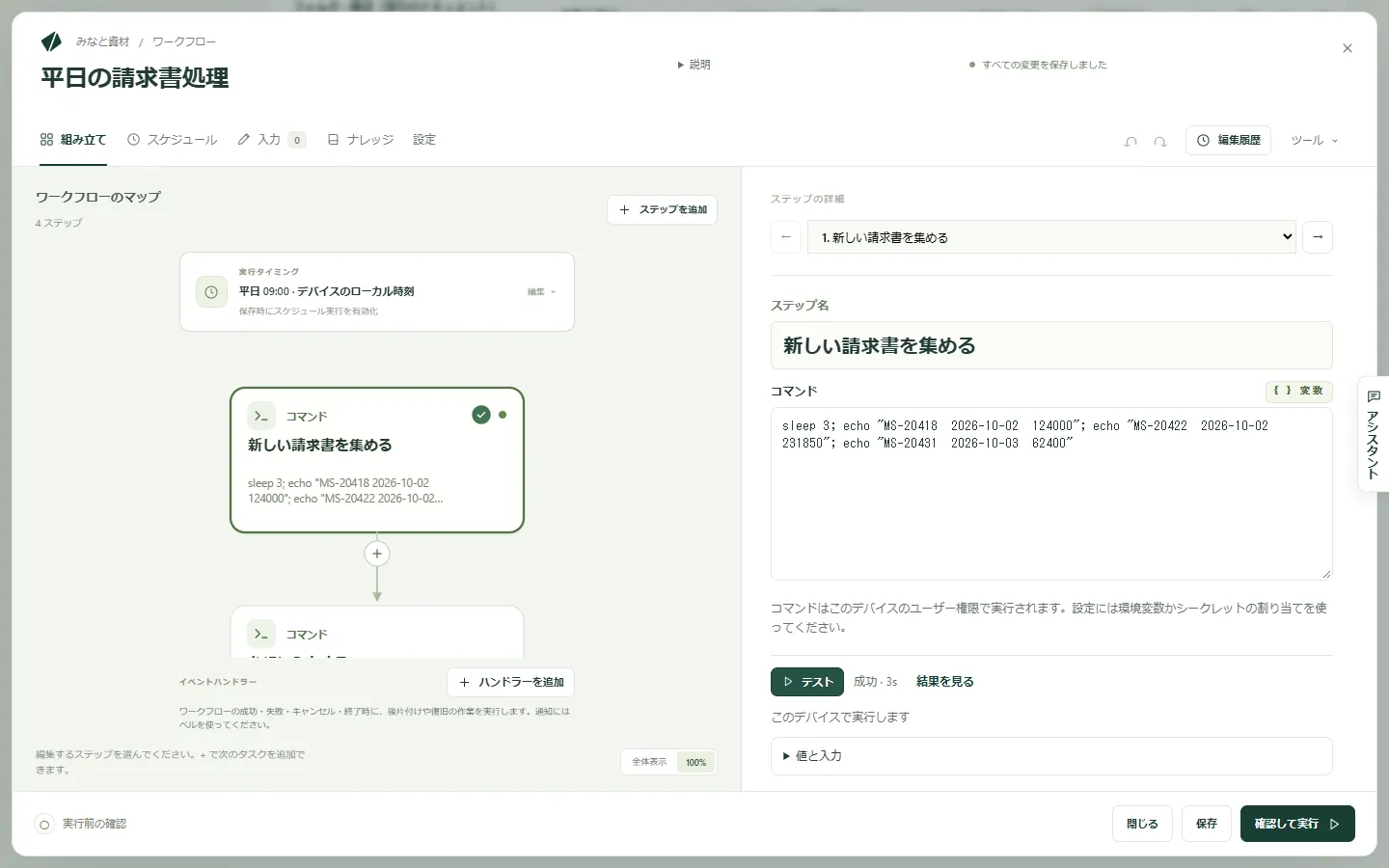Image resolution: width=1389 pixels, height=868 pixels.
Task: Go to previous step with left arrow
Action: click(786, 237)
